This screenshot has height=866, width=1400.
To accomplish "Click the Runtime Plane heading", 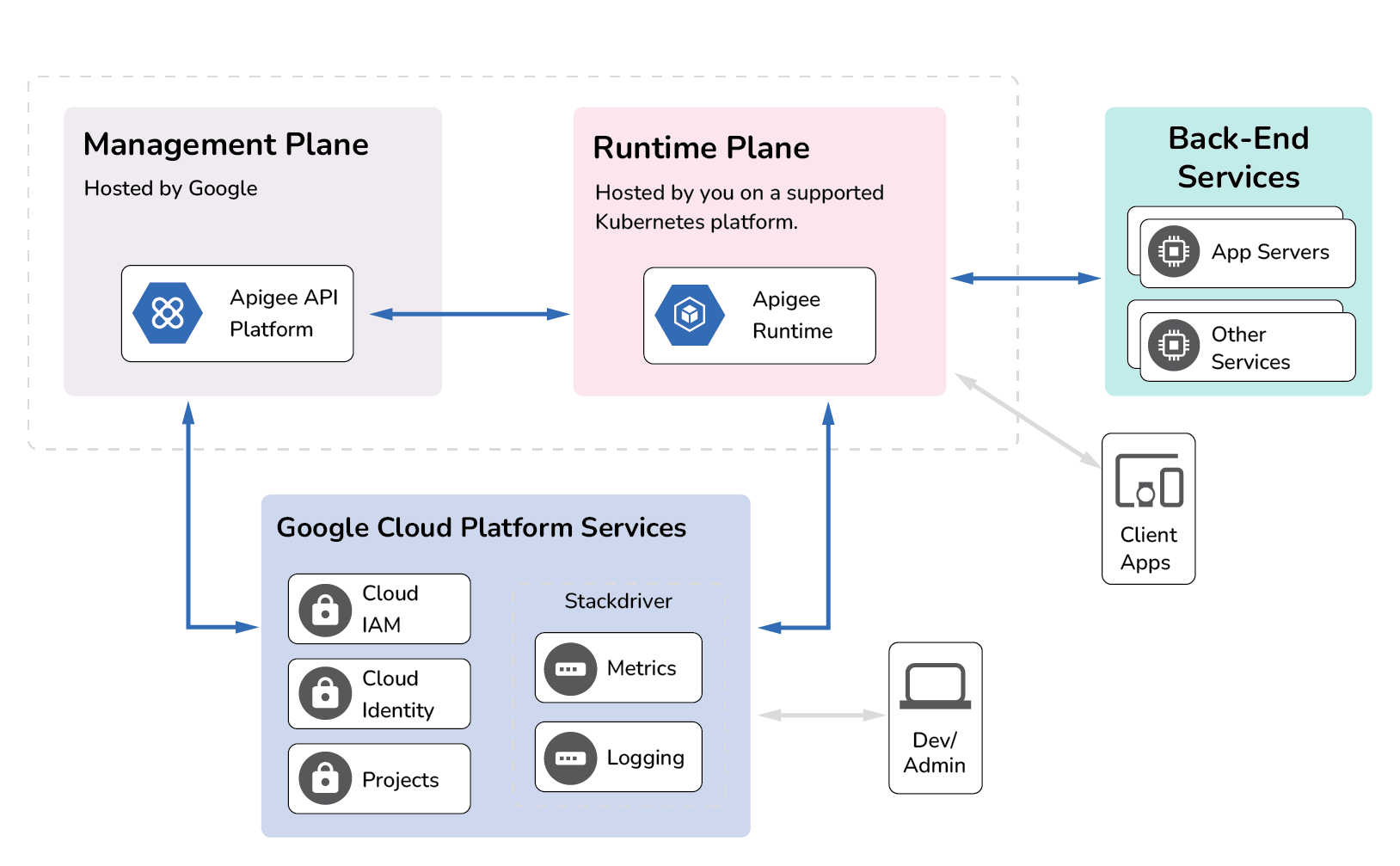I will (701, 148).
